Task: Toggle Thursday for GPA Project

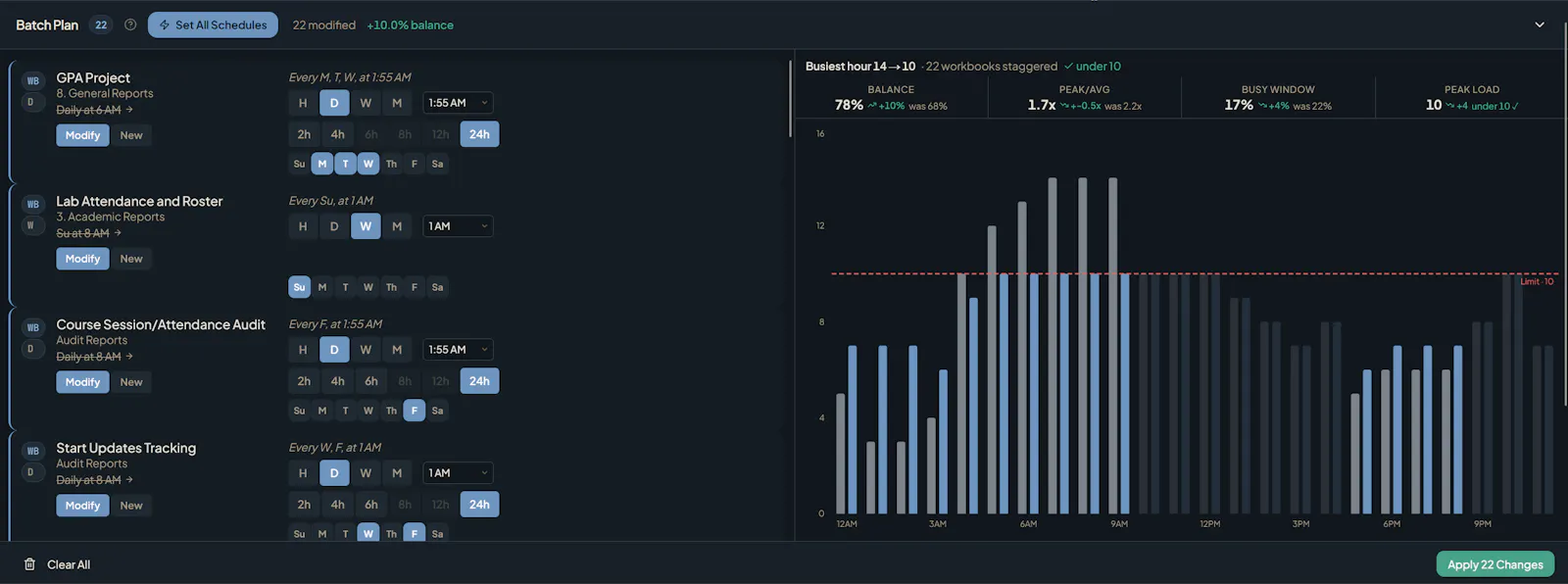Action: coord(391,164)
